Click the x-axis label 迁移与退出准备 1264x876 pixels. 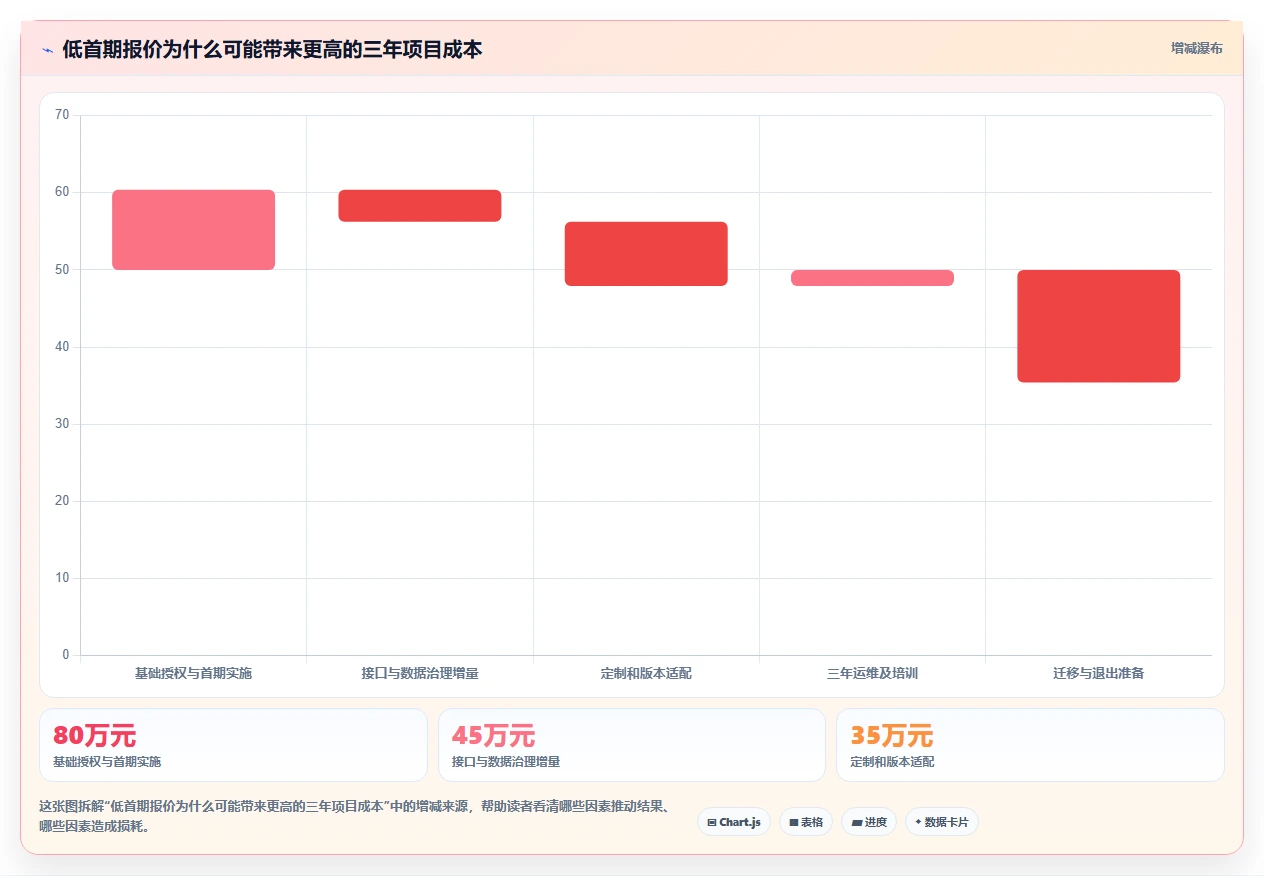[1099, 674]
